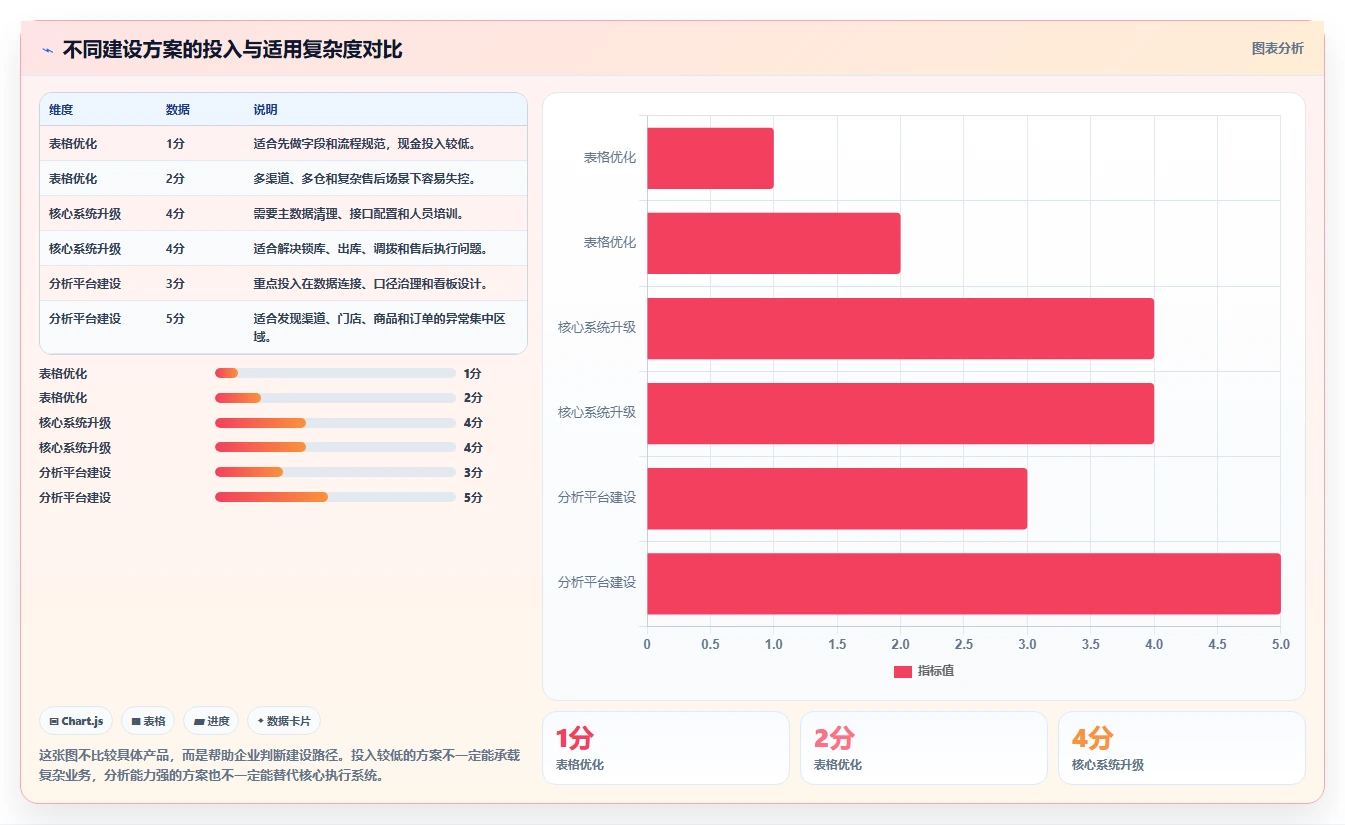Viewport: 1345px width, 825px height.
Task: Click the chart bar that ends at 3.0
Action: (837, 498)
